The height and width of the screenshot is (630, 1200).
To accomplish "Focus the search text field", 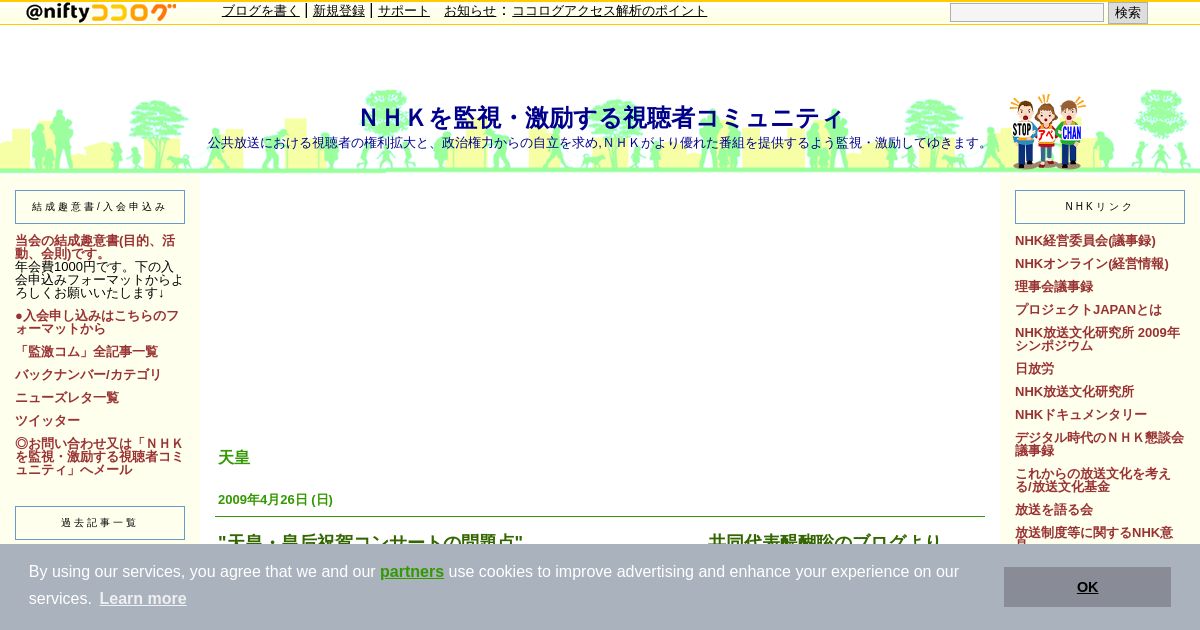I will 1026,13.
